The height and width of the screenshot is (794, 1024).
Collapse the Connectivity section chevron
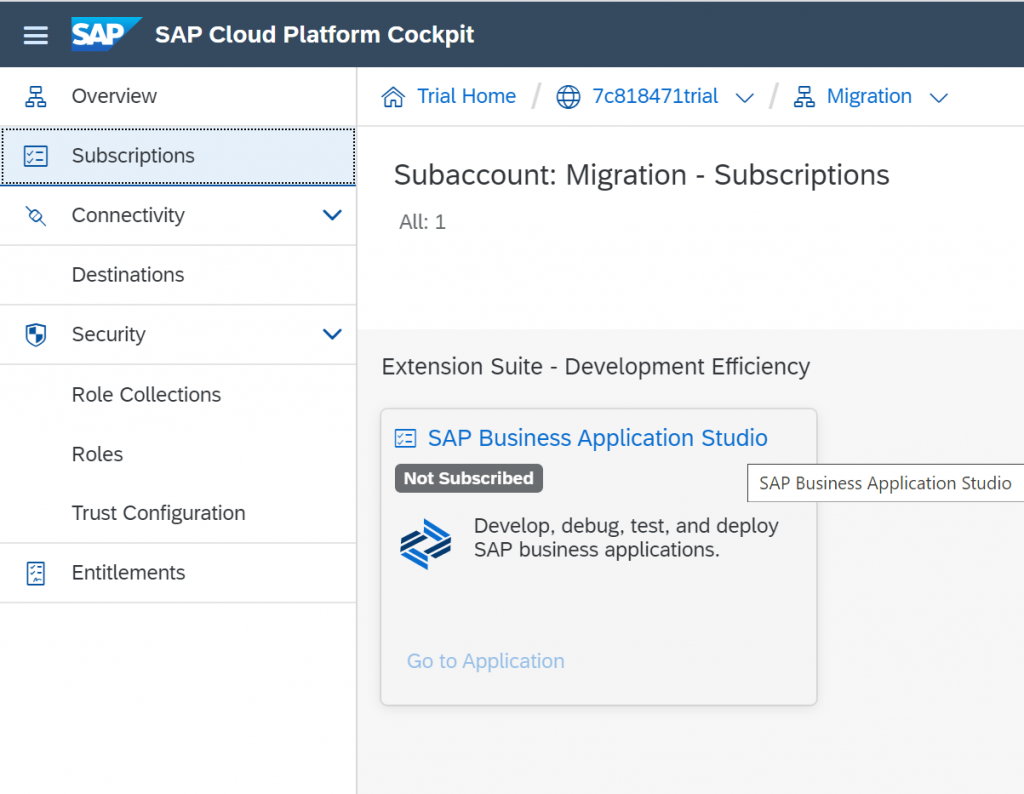(332, 215)
